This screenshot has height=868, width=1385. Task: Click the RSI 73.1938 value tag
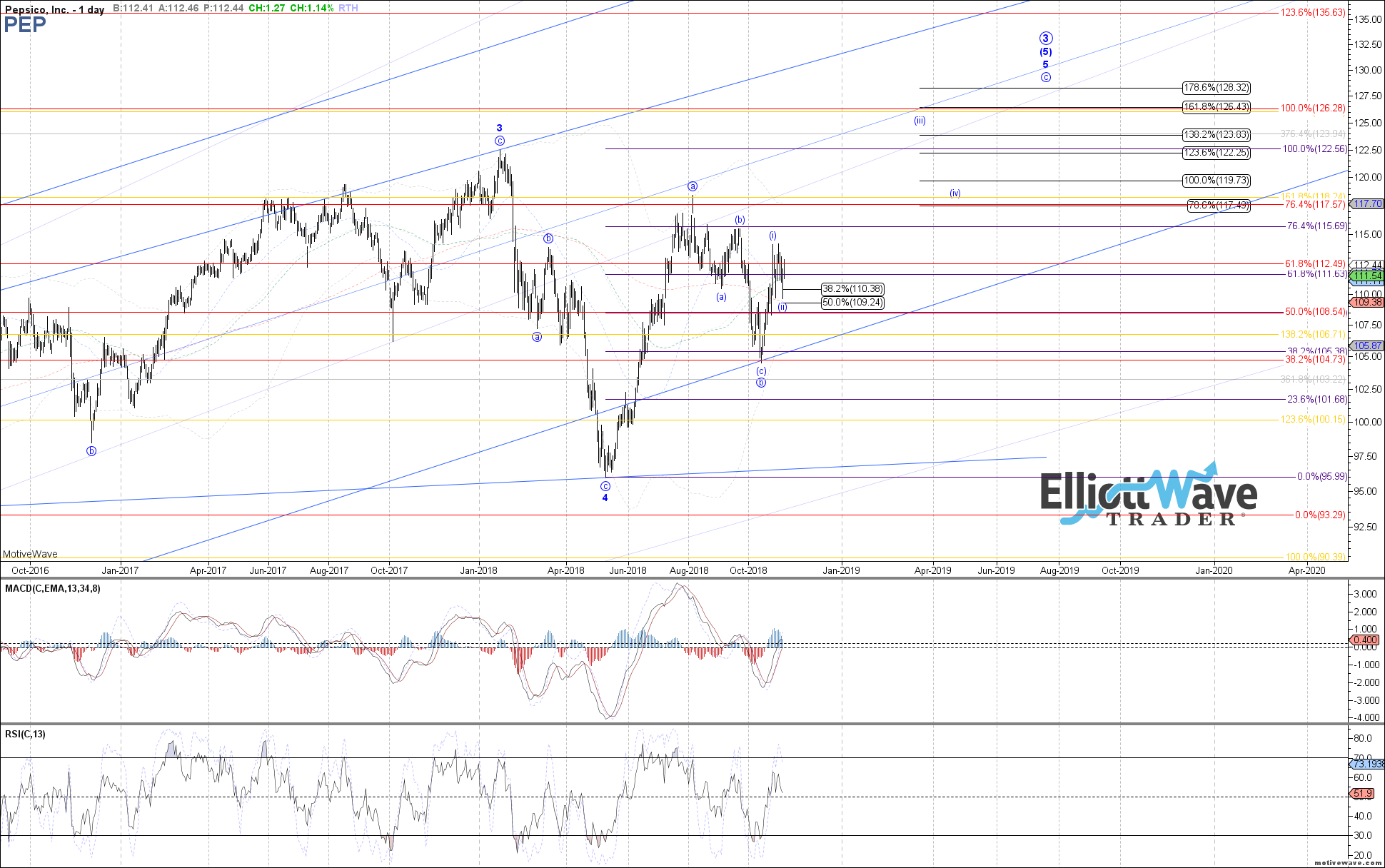pos(1368,764)
